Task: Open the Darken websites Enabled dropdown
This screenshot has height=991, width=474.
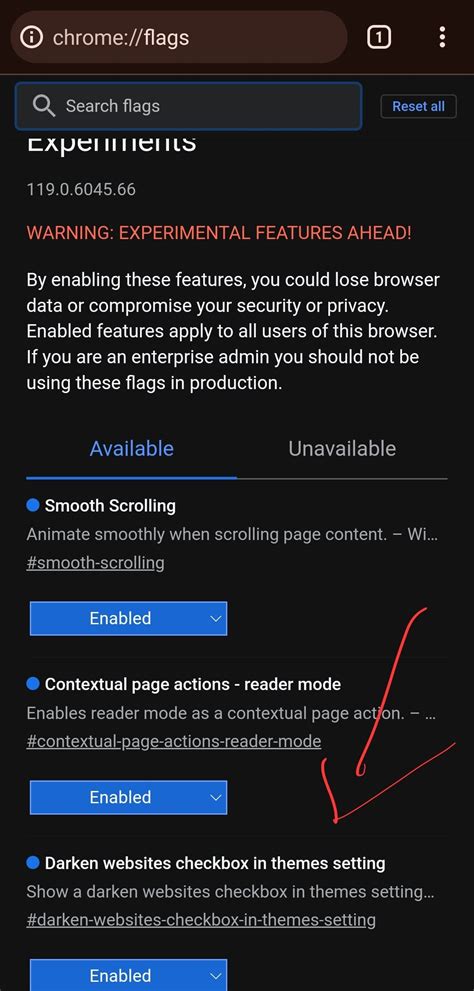Action: coord(128,975)
